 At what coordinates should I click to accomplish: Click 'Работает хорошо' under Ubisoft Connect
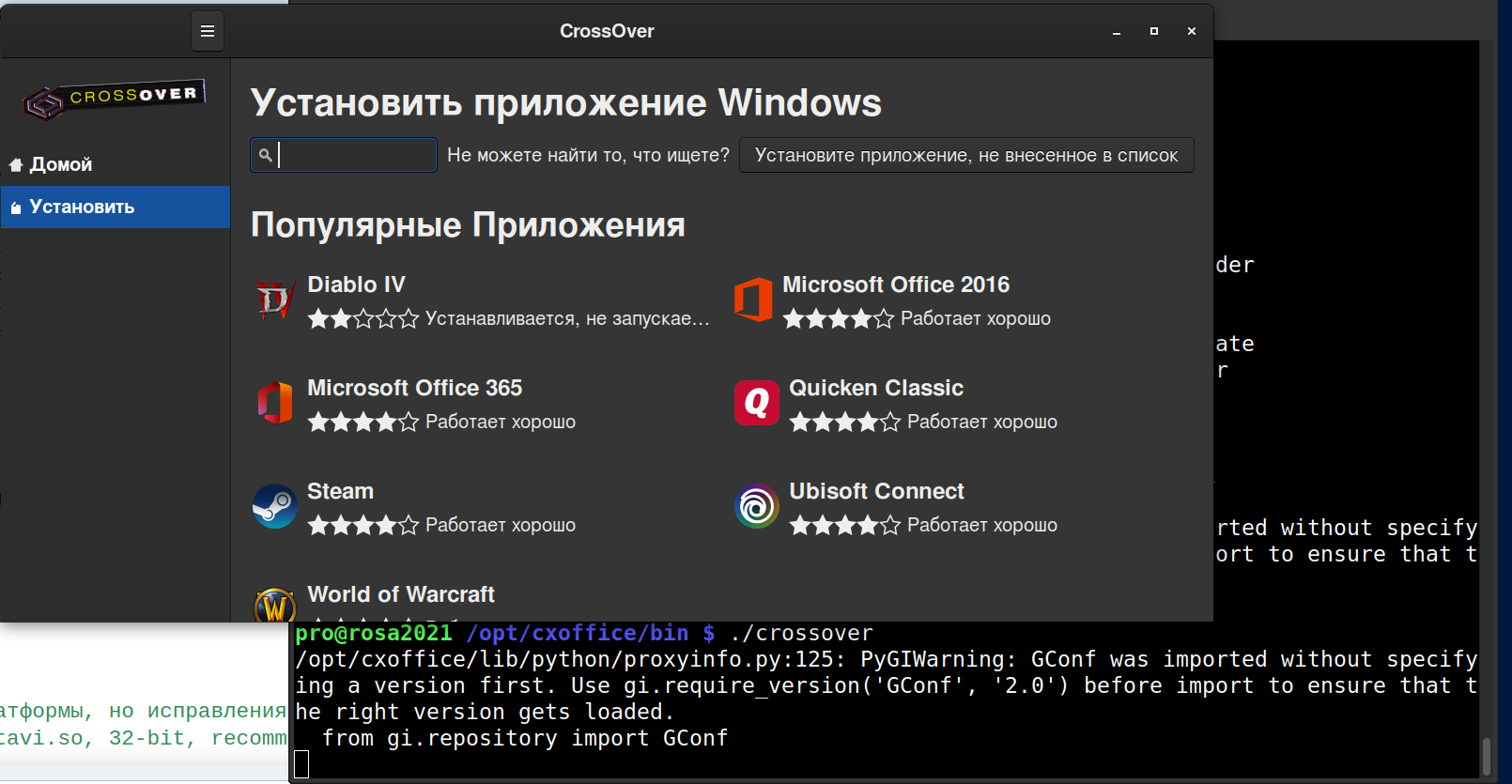click(x=982, y=526)
